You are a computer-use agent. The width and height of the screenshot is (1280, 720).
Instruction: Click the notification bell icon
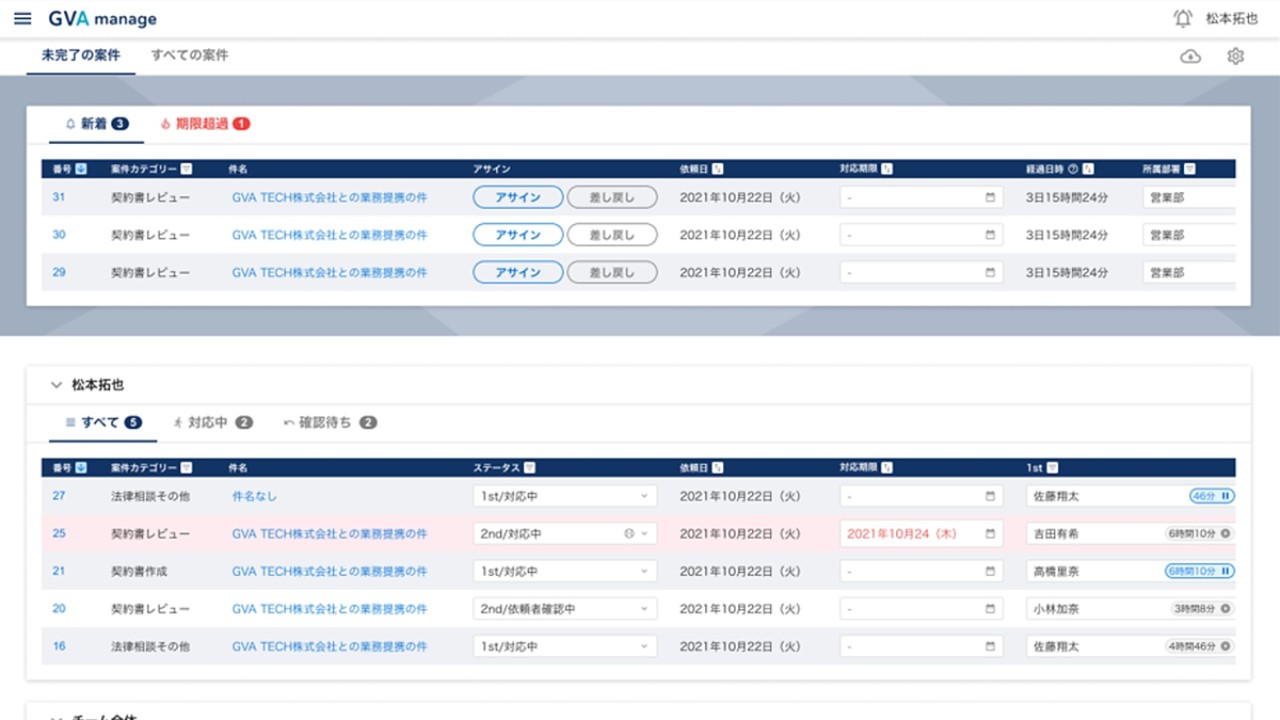(x=1183, y=19)
